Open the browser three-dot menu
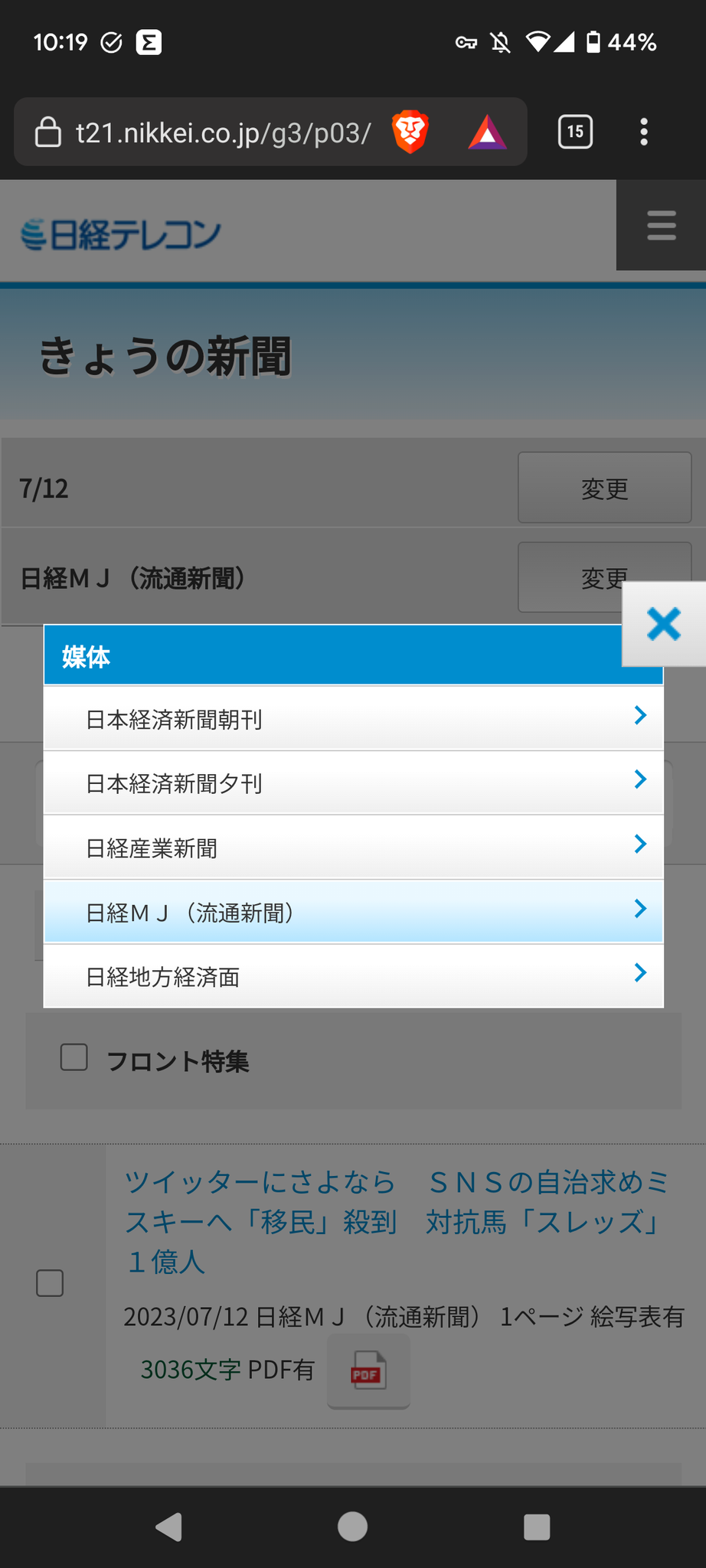The height and width of the screenshot is (1568, 706). (644, 132)
